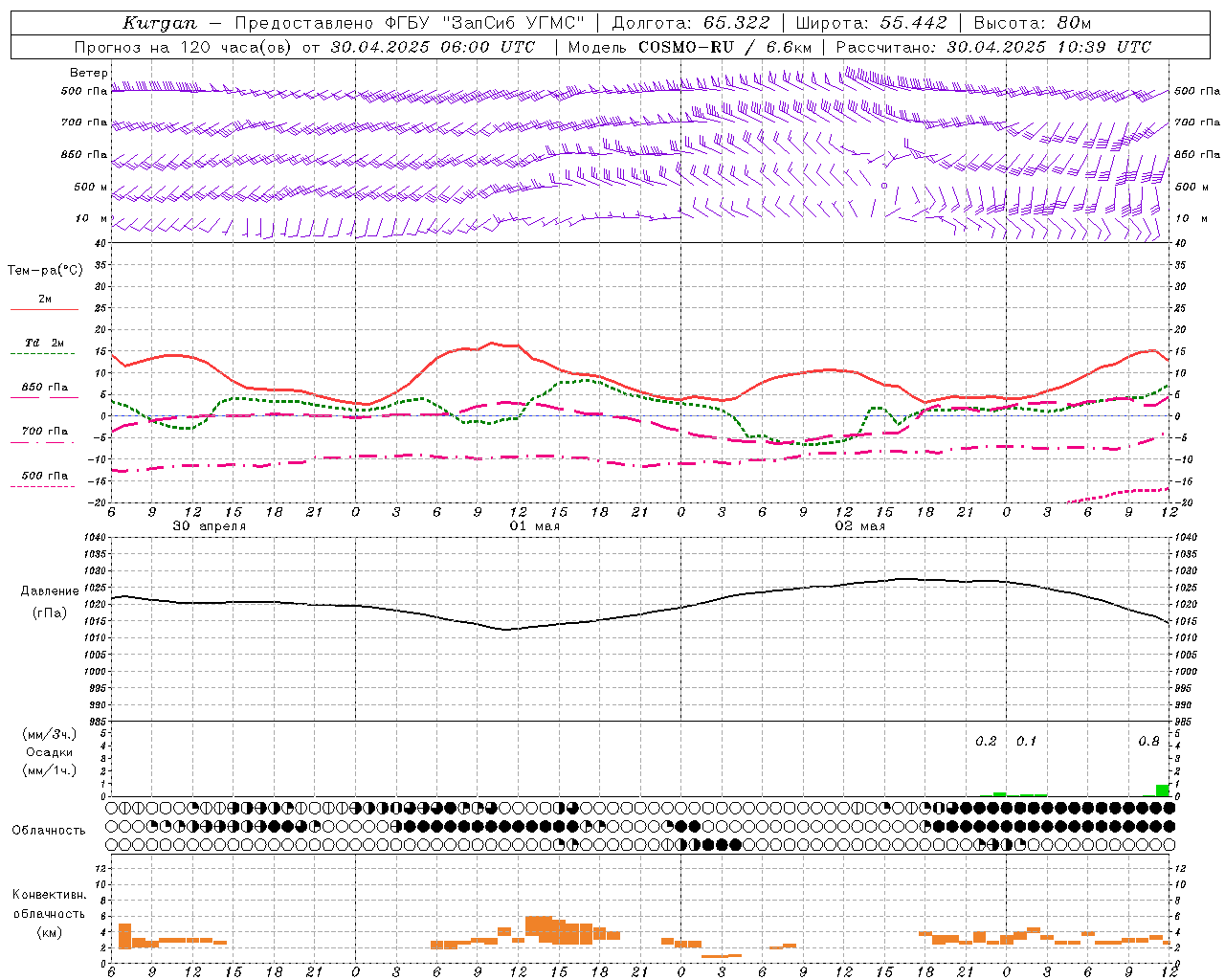Click the 'Высота: 80м' header value
This screenshot has width=1225, height=980.
(1033, 23)
